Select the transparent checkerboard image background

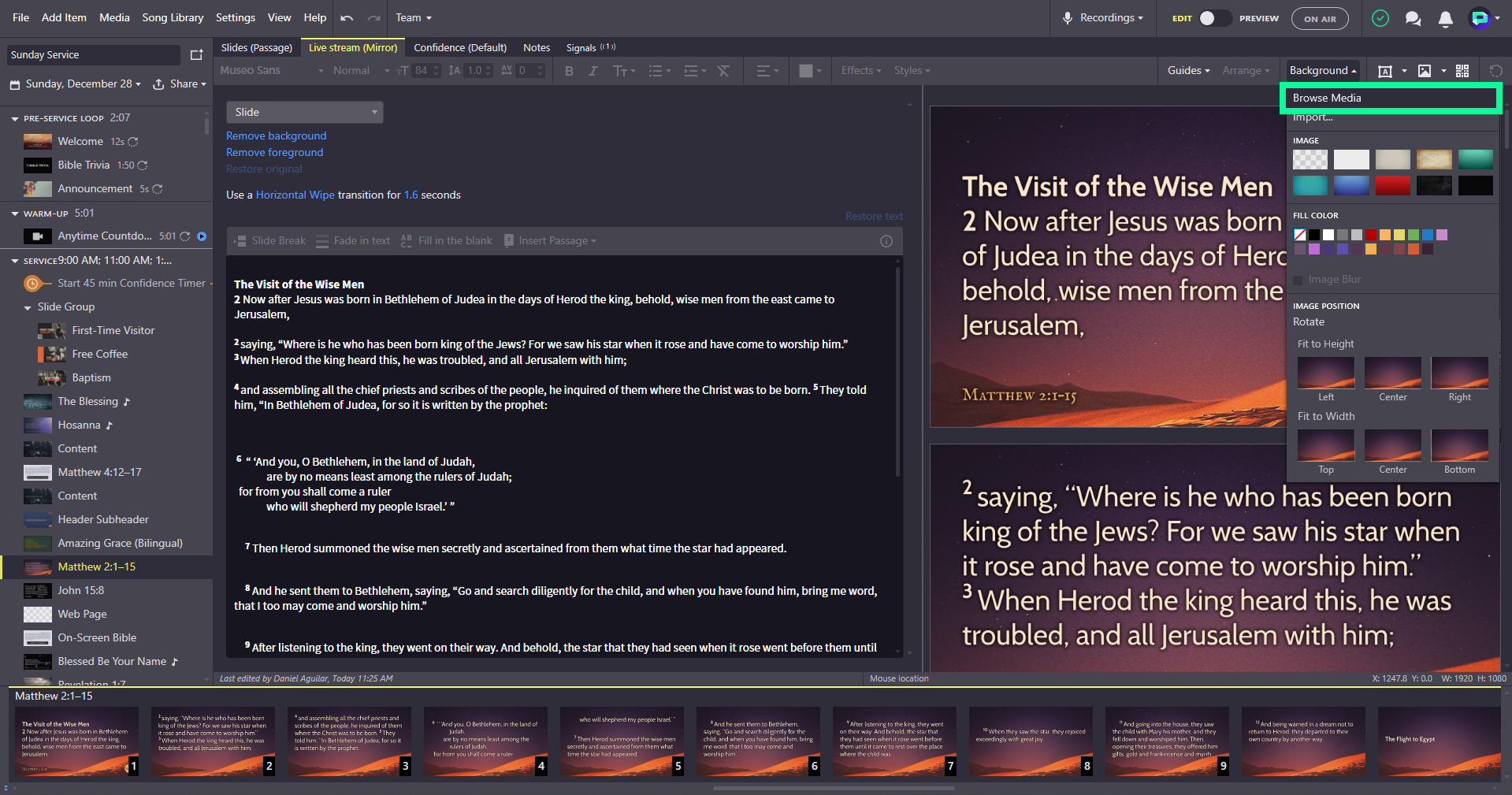coord(1310,159)
